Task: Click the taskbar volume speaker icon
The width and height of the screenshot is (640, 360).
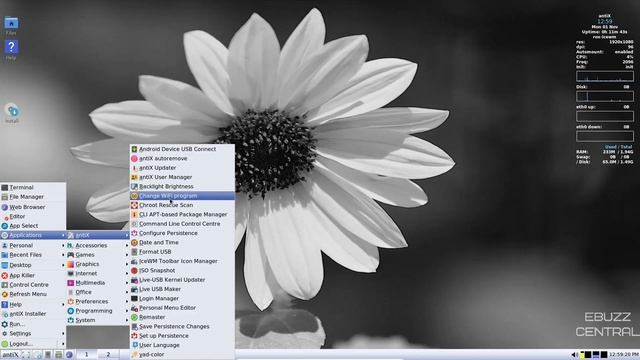Action: click(x=575, y=355)
